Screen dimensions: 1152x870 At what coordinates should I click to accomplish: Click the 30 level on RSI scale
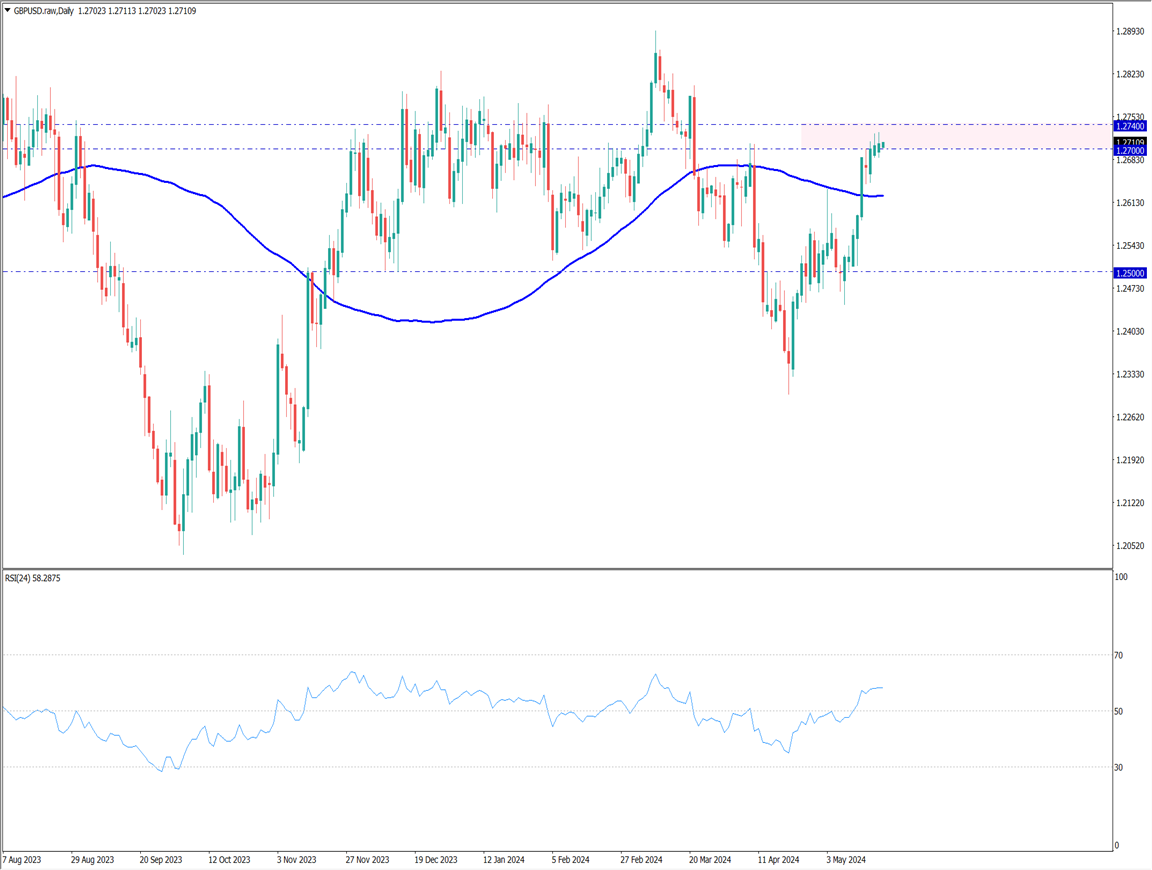tap(1120, 768)
